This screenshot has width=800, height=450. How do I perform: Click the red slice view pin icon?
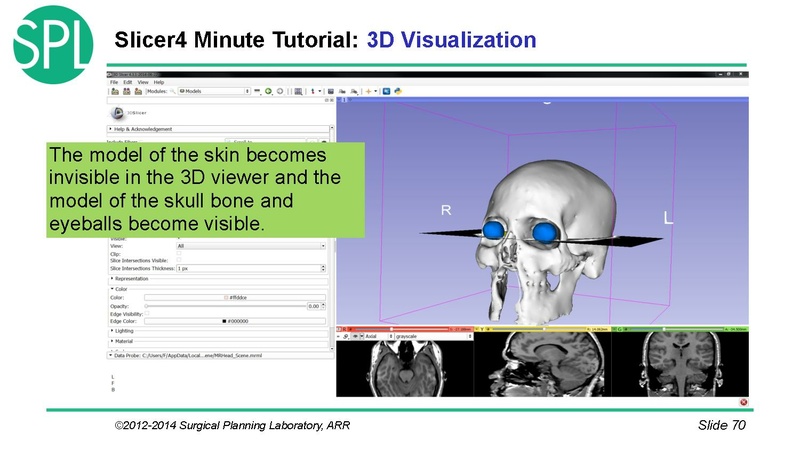click(x=338, y=329)
